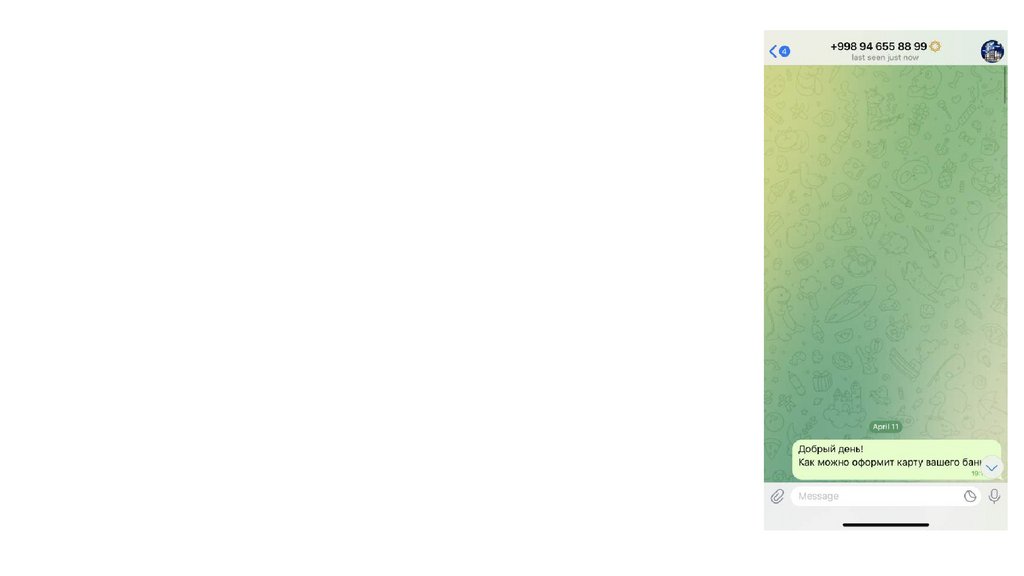Viewport: 1024px width, 576px height.
Task: Click the April 11 date badge
Action: [886, 426]
